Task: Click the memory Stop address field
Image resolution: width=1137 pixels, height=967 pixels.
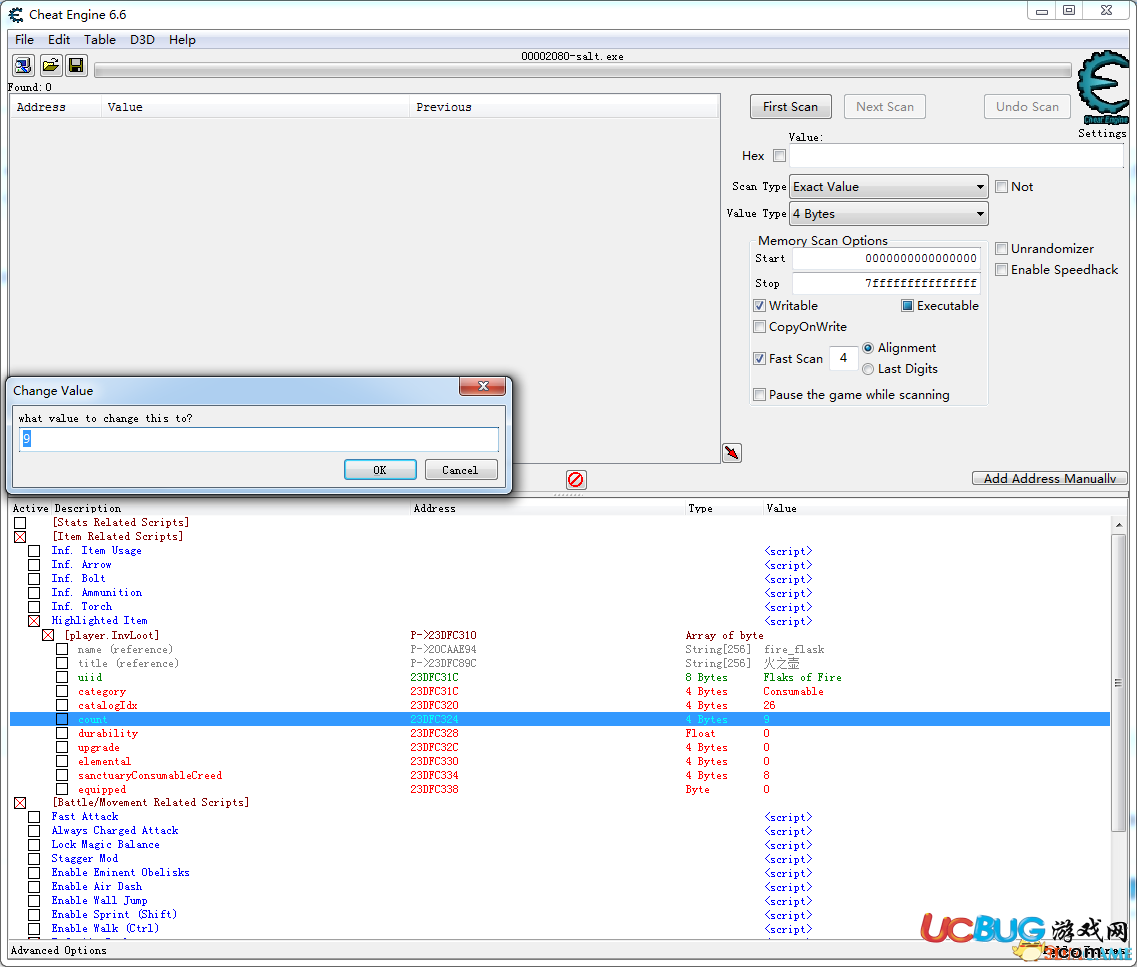Action: [886, 283]
